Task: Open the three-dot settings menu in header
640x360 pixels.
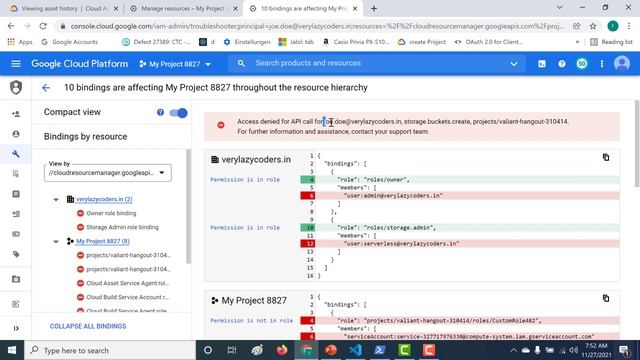Action: pos(602,64)
